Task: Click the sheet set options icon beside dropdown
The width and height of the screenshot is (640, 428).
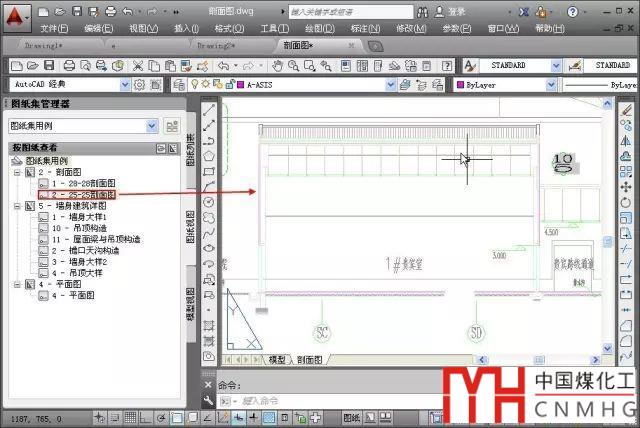Action: pos(171,126)
